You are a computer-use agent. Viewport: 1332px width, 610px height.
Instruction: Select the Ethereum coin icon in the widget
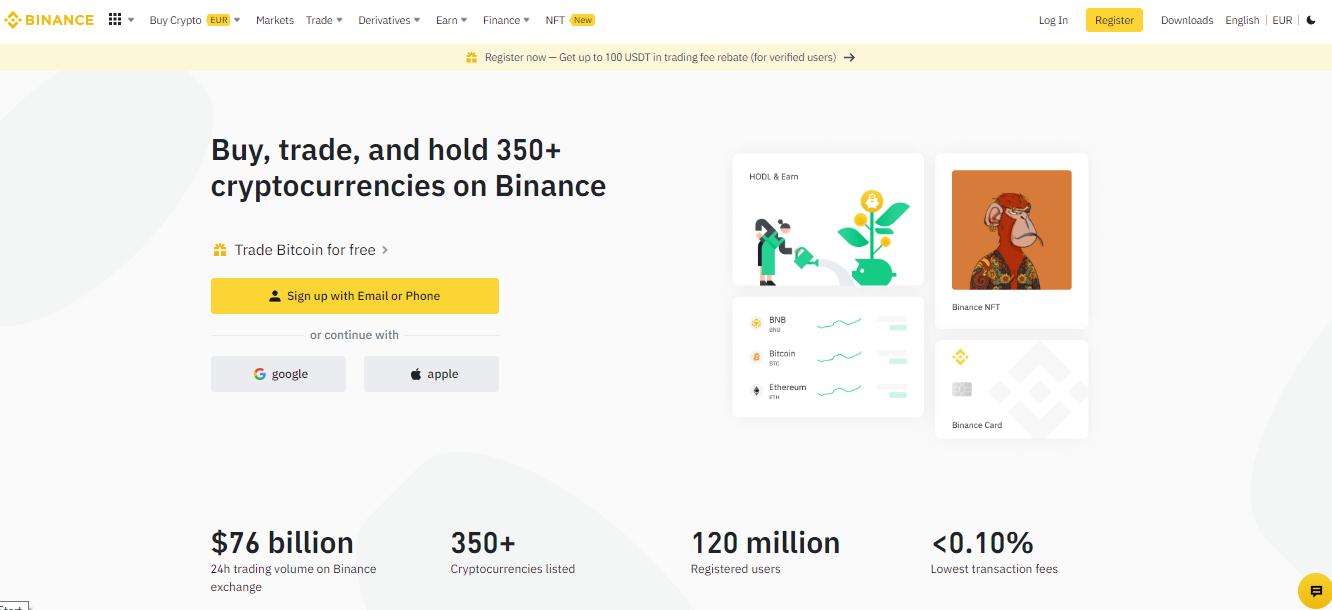(x=755, y=389)
